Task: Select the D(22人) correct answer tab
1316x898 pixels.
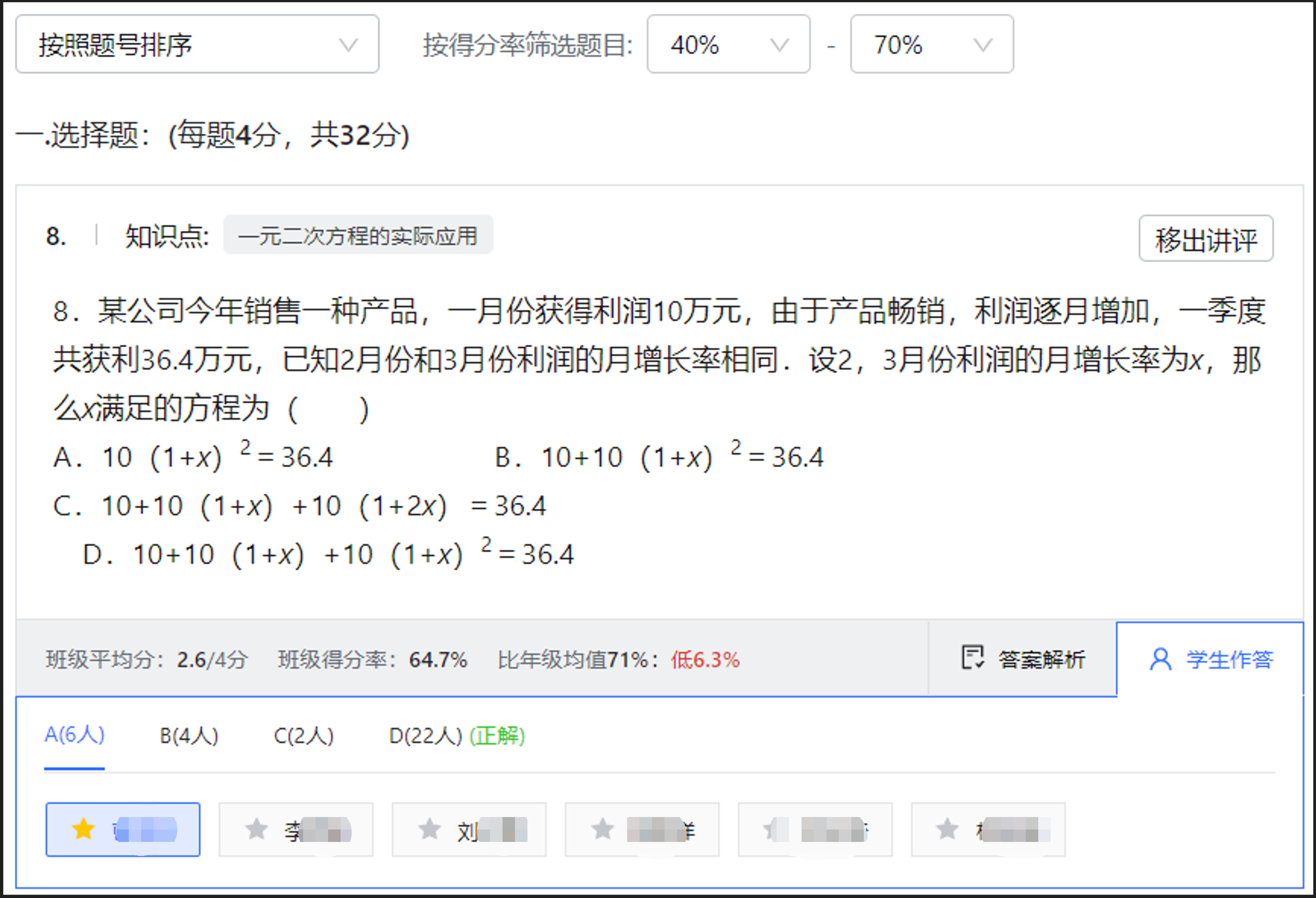Action: [457, 736]
